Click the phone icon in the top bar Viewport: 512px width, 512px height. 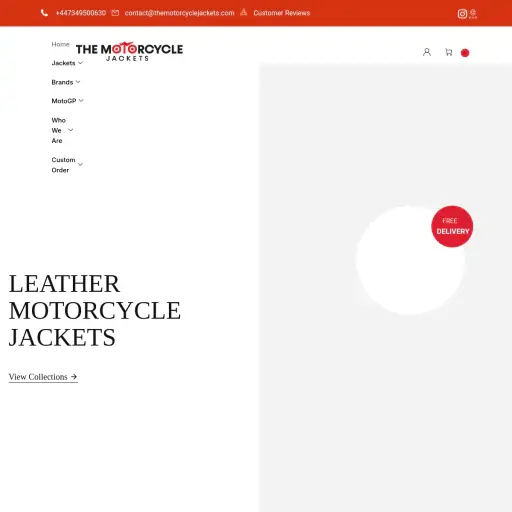pos(44,13)
